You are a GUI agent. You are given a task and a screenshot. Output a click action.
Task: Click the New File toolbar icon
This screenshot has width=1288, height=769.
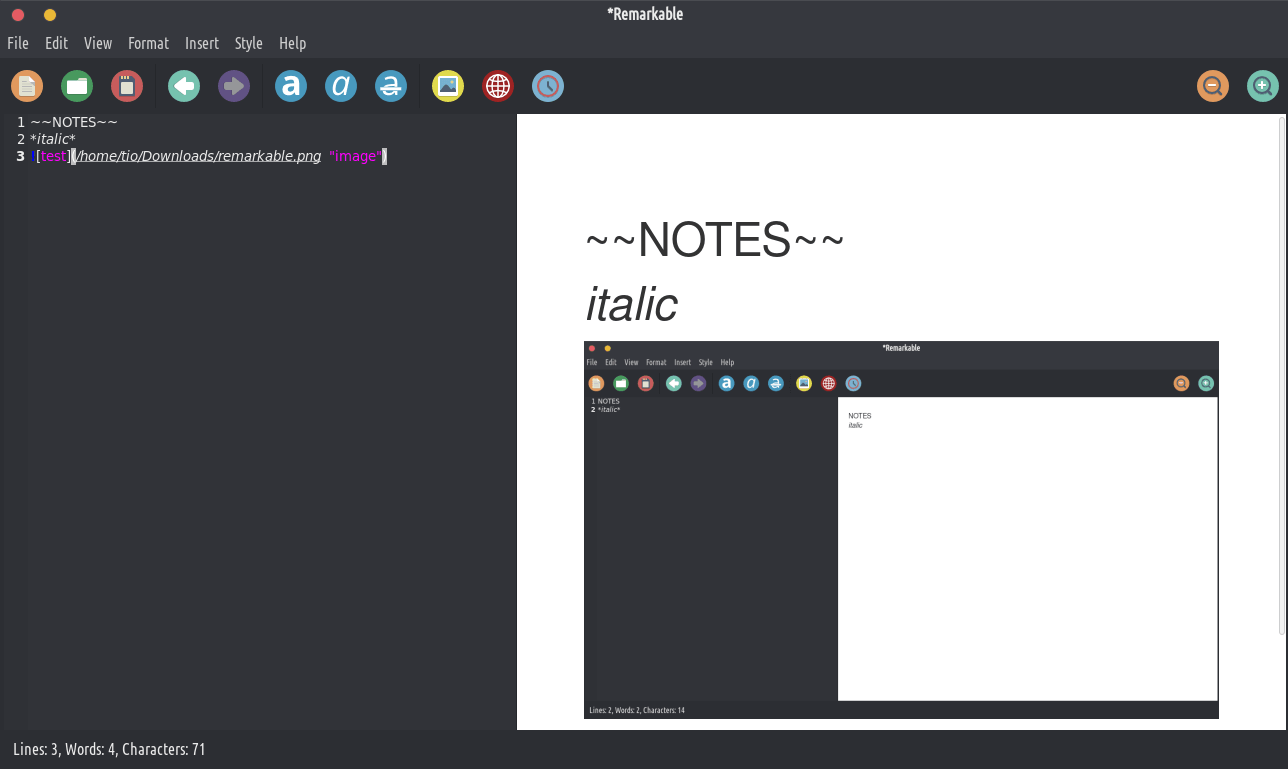click(27, 86)
